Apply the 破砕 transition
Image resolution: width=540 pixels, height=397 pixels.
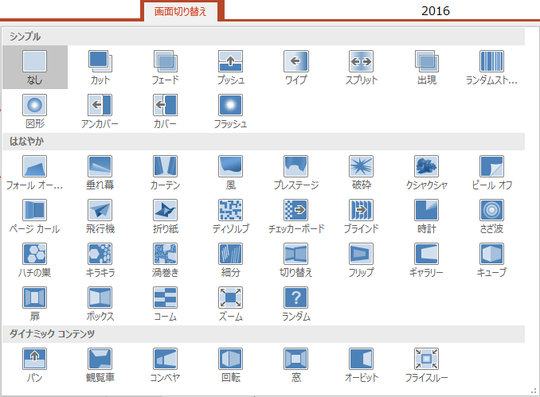[x=361, y=173]
